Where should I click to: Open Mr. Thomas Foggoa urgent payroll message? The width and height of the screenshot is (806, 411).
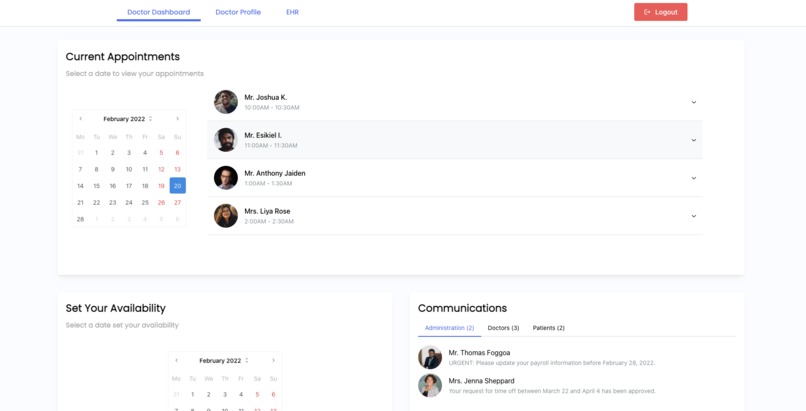click(x=552, y=363)
